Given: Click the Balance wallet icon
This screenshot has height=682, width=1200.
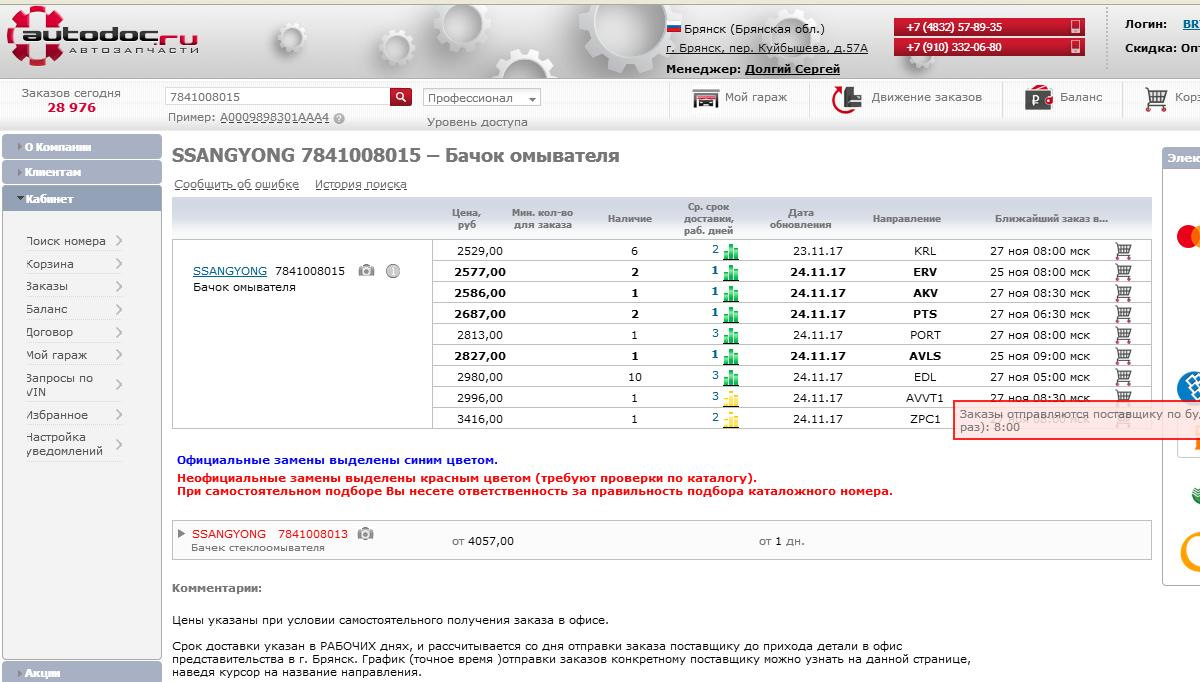Looking at the screenshot, I should tap(1038, 98).
